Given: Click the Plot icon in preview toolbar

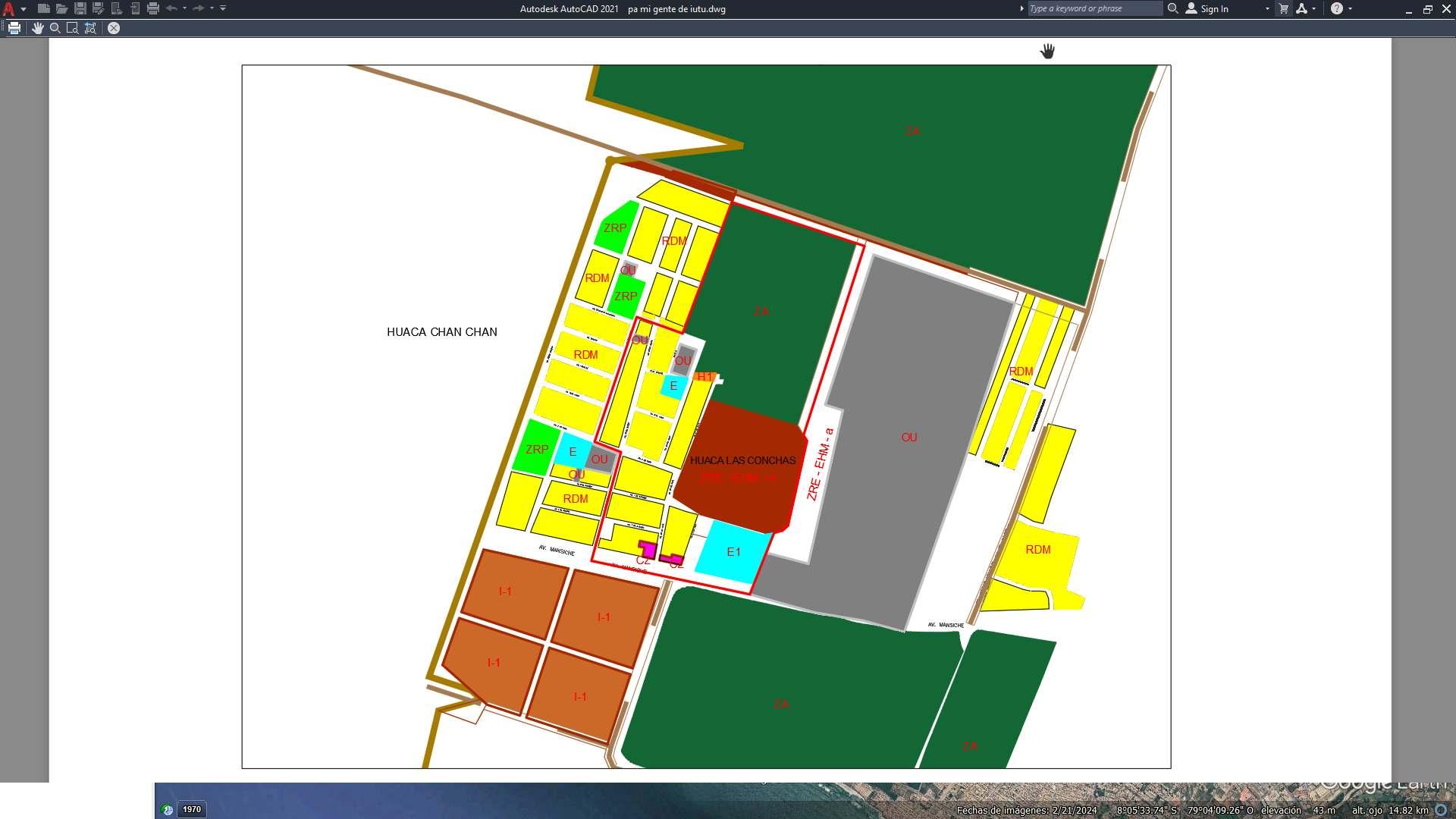Looking at the screenshot, I should [x=14, y=28].
